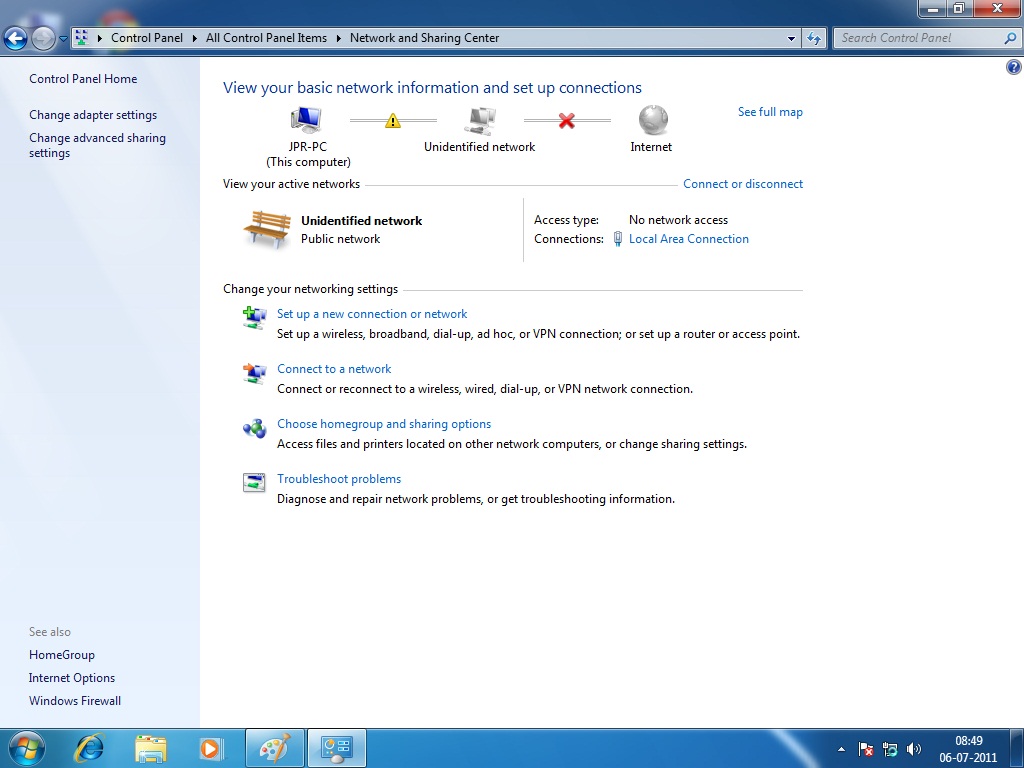Click the Control Panel taskbar button
This screenshot has width=1024, height=768.
(x=337, y=748)
